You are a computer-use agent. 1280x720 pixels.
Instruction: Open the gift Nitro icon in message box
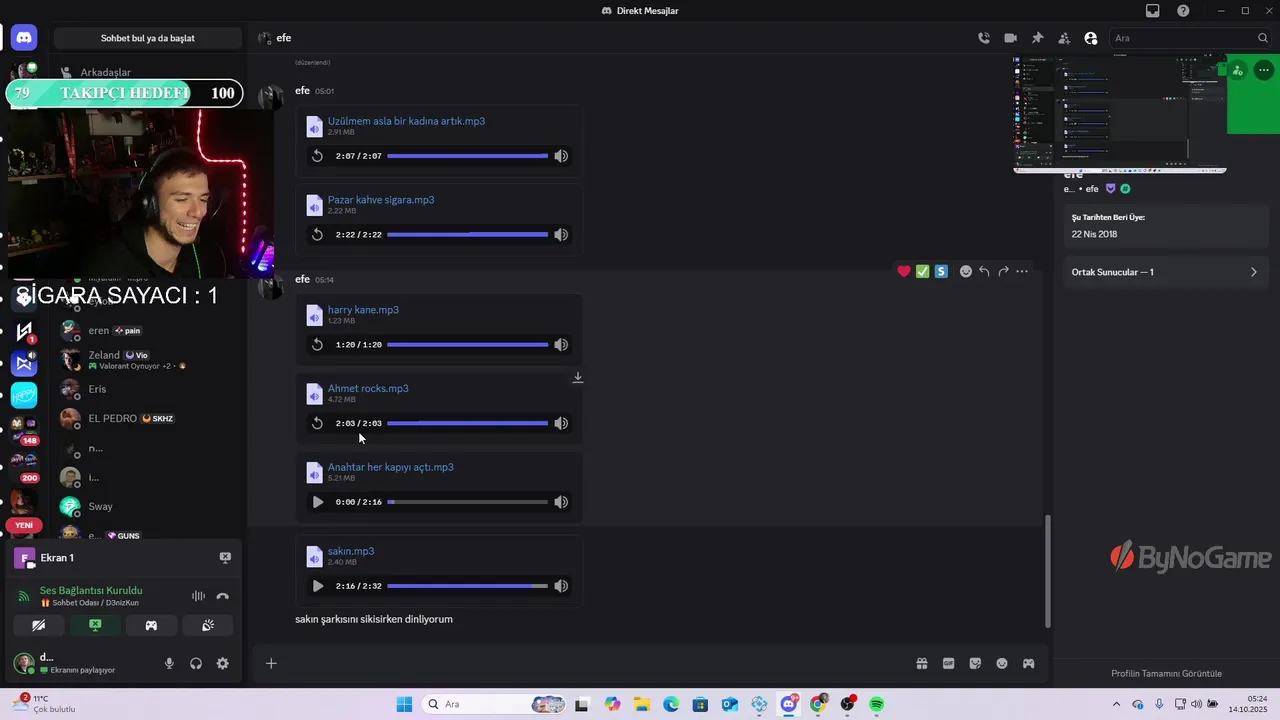click(x=922, y=663)
